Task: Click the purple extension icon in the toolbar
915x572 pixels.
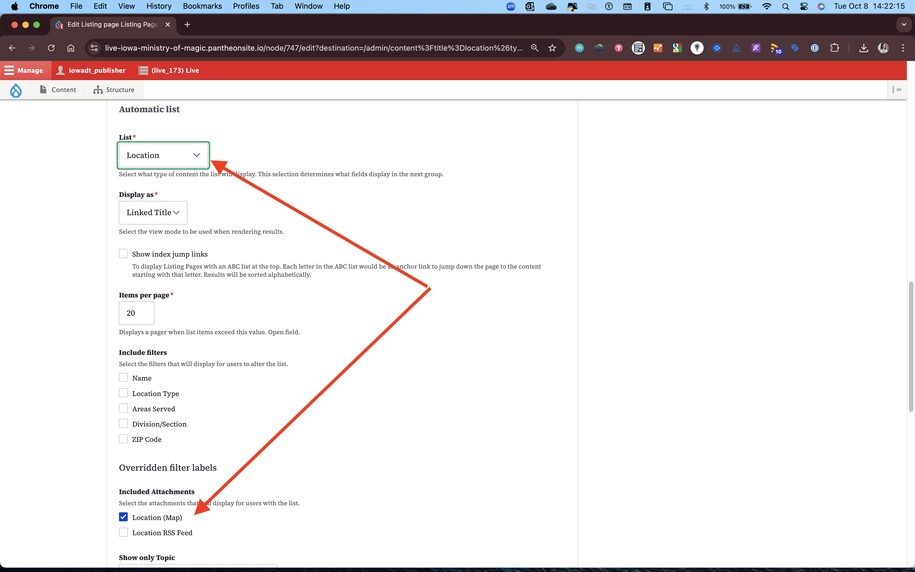Action: coord(756,48)
